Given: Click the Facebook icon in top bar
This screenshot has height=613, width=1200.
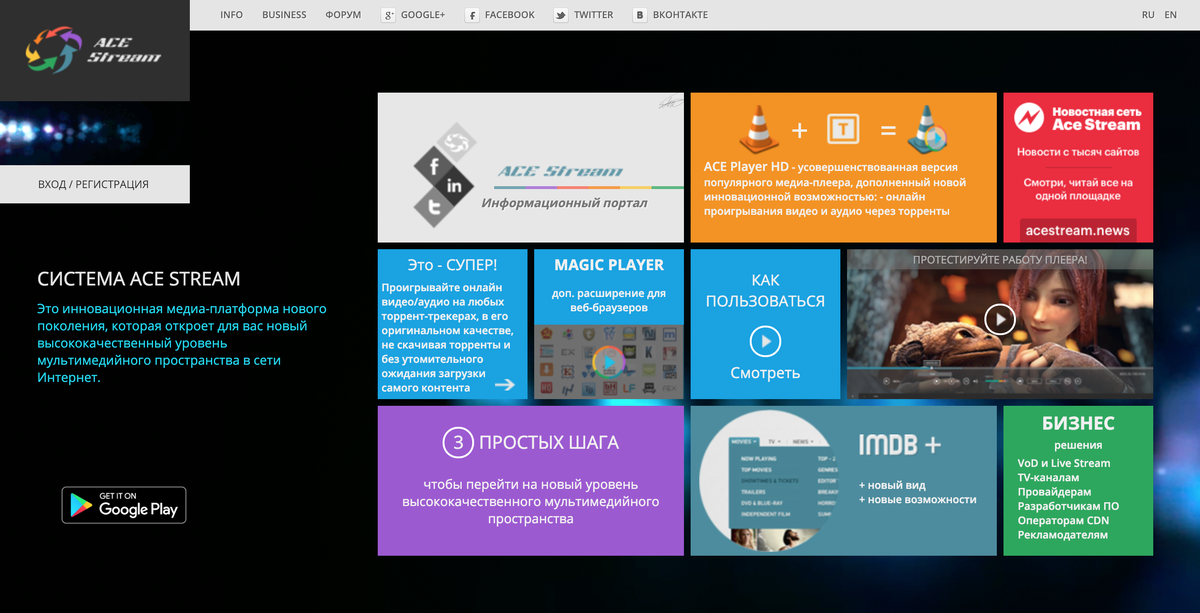Looking at the screenshot, I should [x=472, y=15].
